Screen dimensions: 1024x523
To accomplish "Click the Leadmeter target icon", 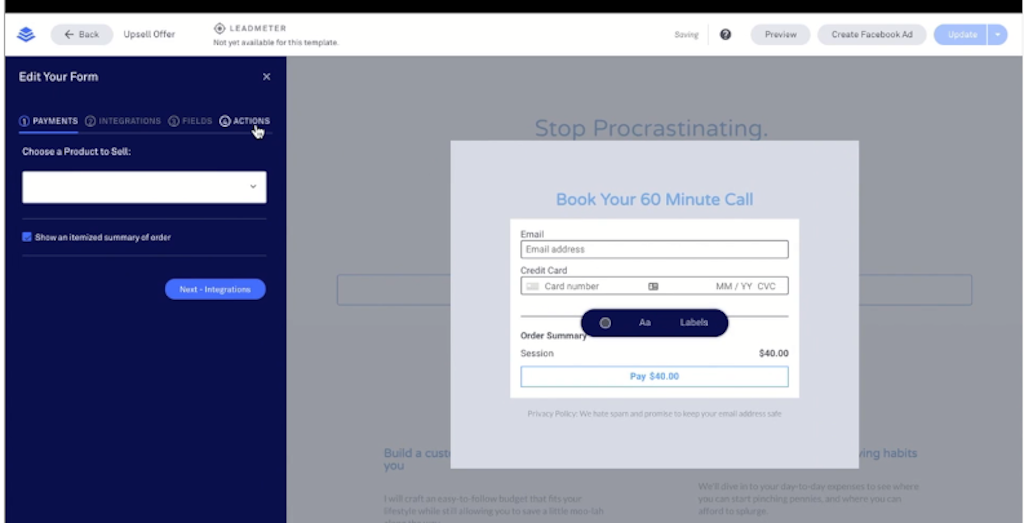I will tap(219, 29).
